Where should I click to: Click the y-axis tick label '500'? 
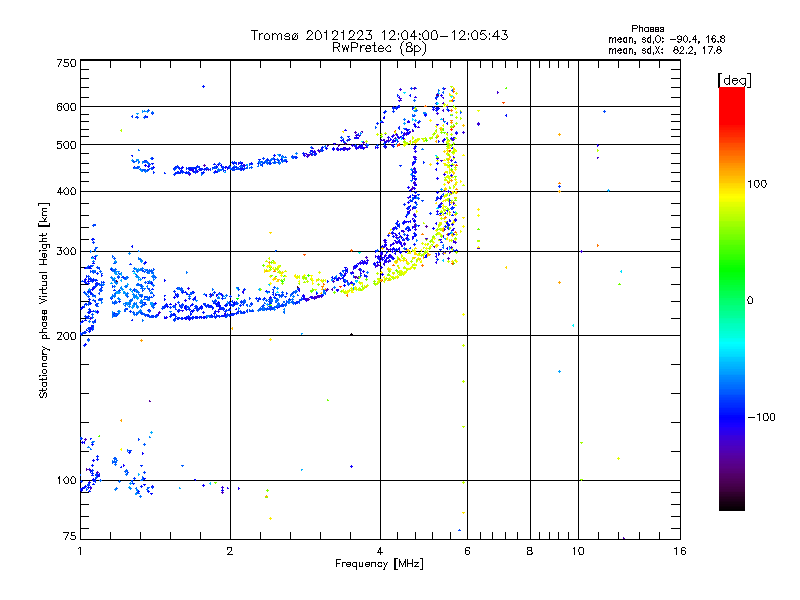pyautogui.click(x=66, y=145)
